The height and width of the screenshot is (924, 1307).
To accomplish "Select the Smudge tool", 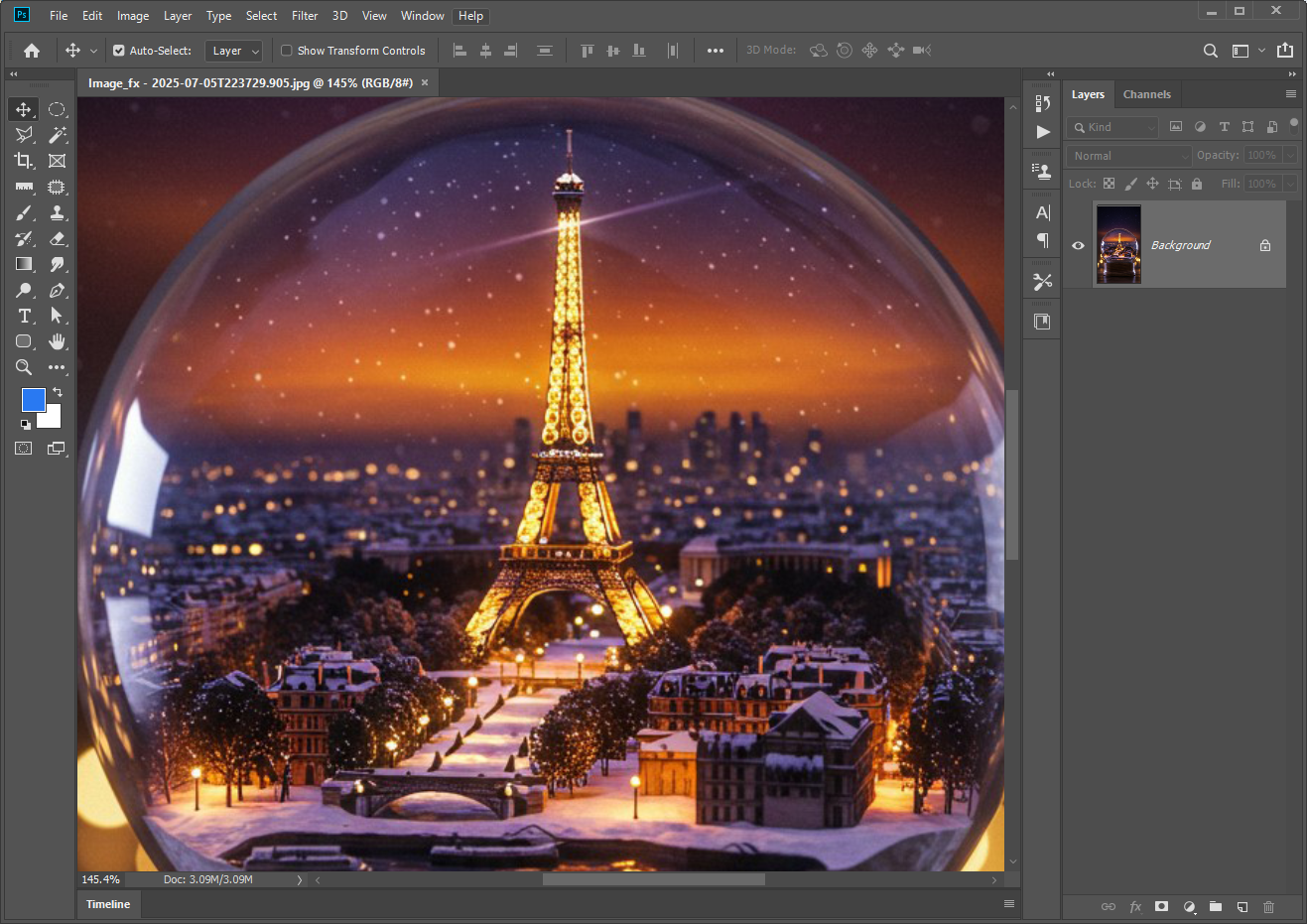I will pos(58,264).
